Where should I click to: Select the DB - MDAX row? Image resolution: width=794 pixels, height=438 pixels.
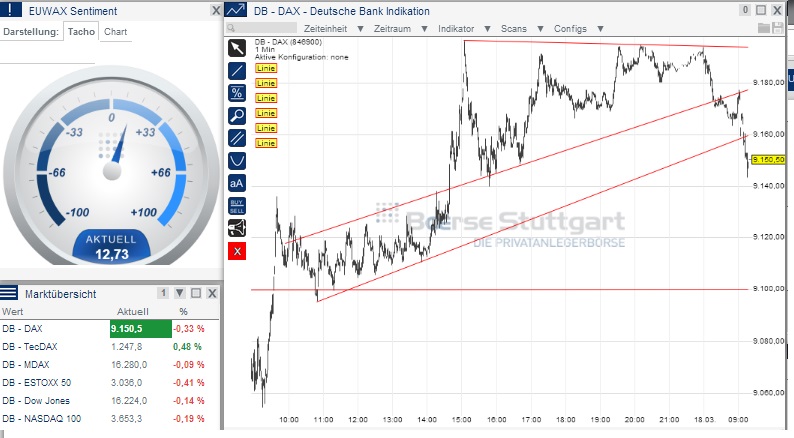[x=110, y=365]
